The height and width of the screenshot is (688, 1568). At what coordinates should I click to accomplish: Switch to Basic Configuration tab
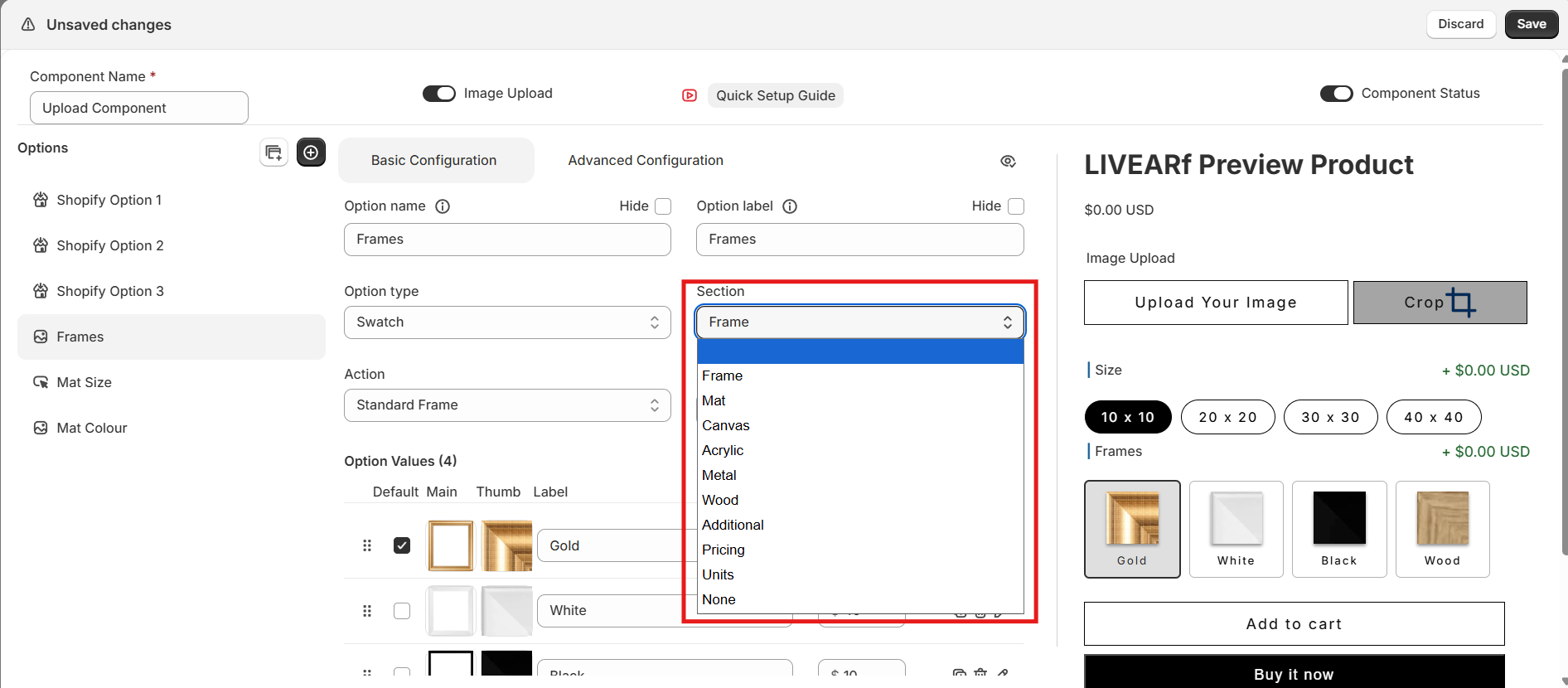[436, 161]
